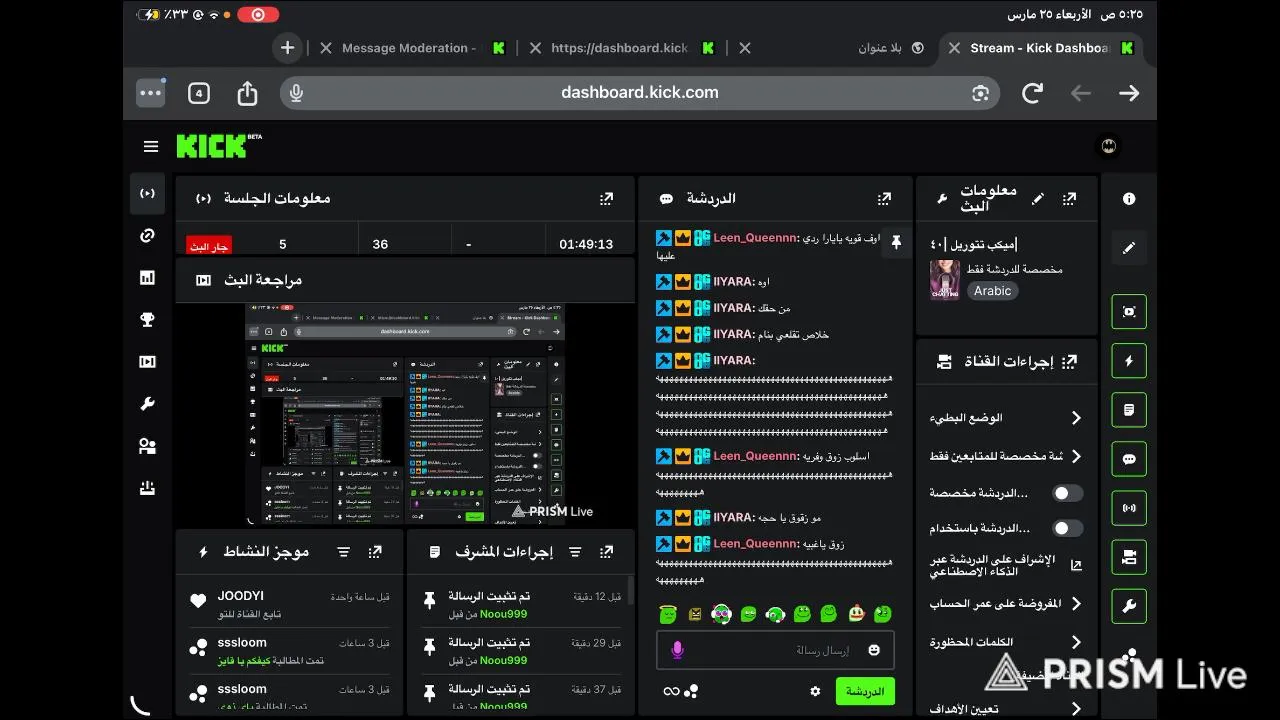
Task: Click the KICK beta logo
Action: [x=219, y=146]
